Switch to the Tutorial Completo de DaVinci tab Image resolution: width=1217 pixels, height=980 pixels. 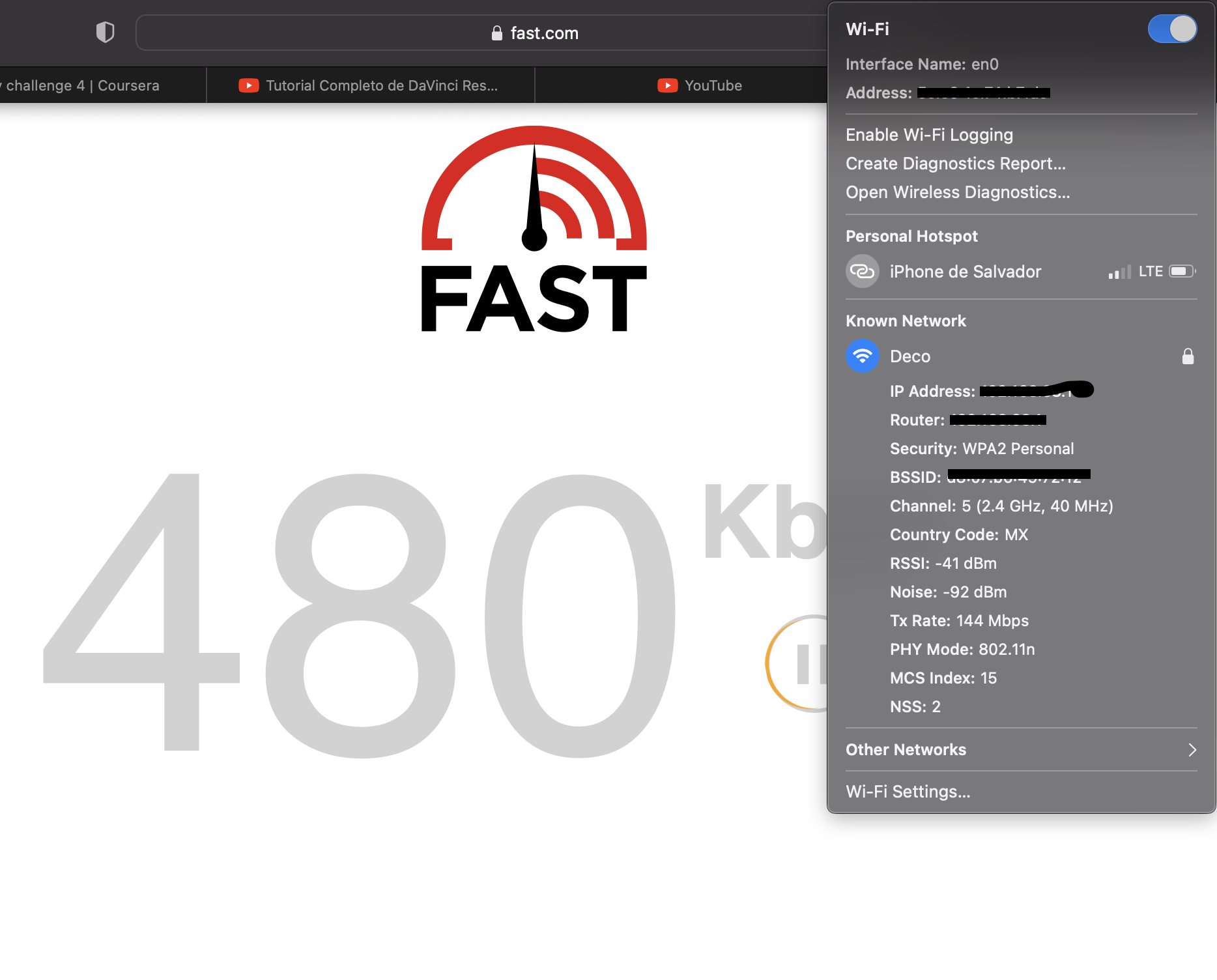pos(370,85)
